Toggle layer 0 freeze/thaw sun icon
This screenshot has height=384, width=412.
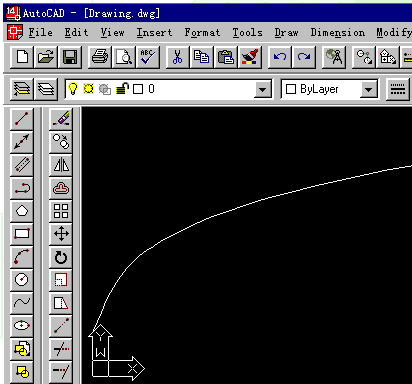tap(88, 89)
